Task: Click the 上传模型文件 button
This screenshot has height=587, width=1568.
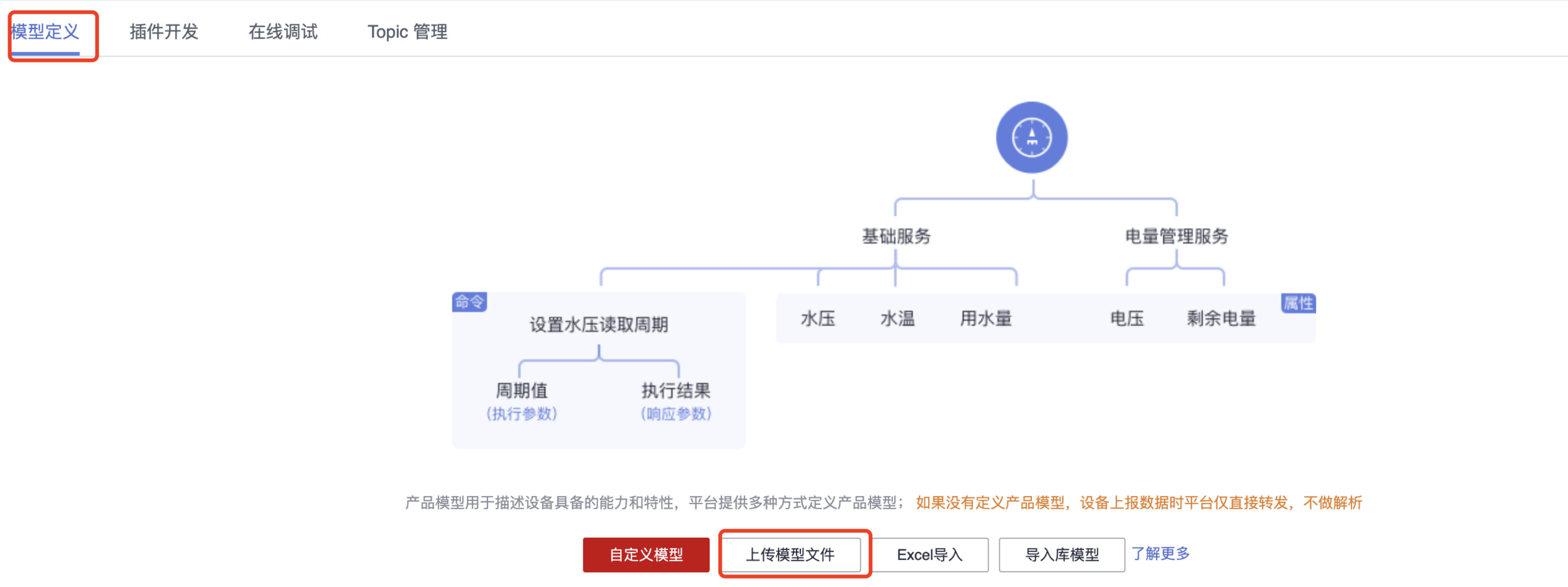Action: pos(790,554)
